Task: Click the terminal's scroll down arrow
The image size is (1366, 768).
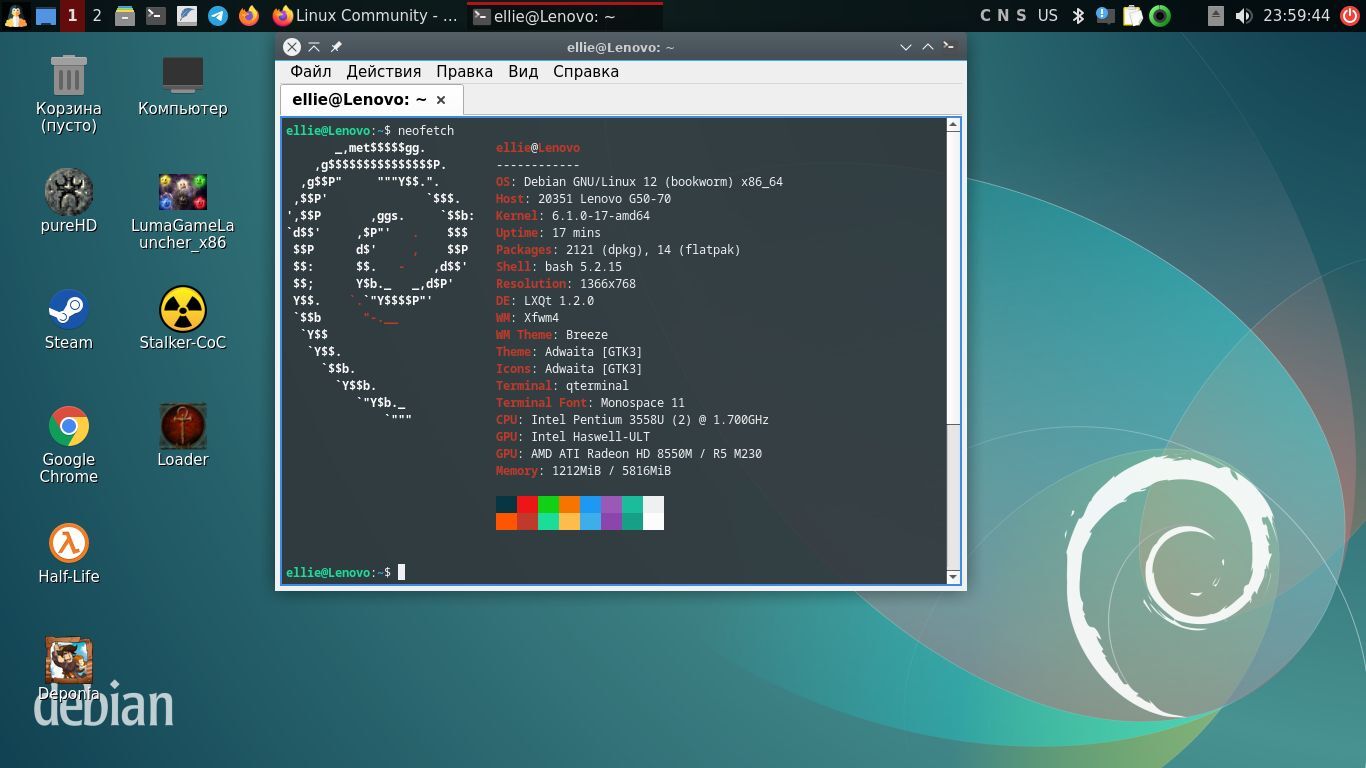Action: pos(953,576)
